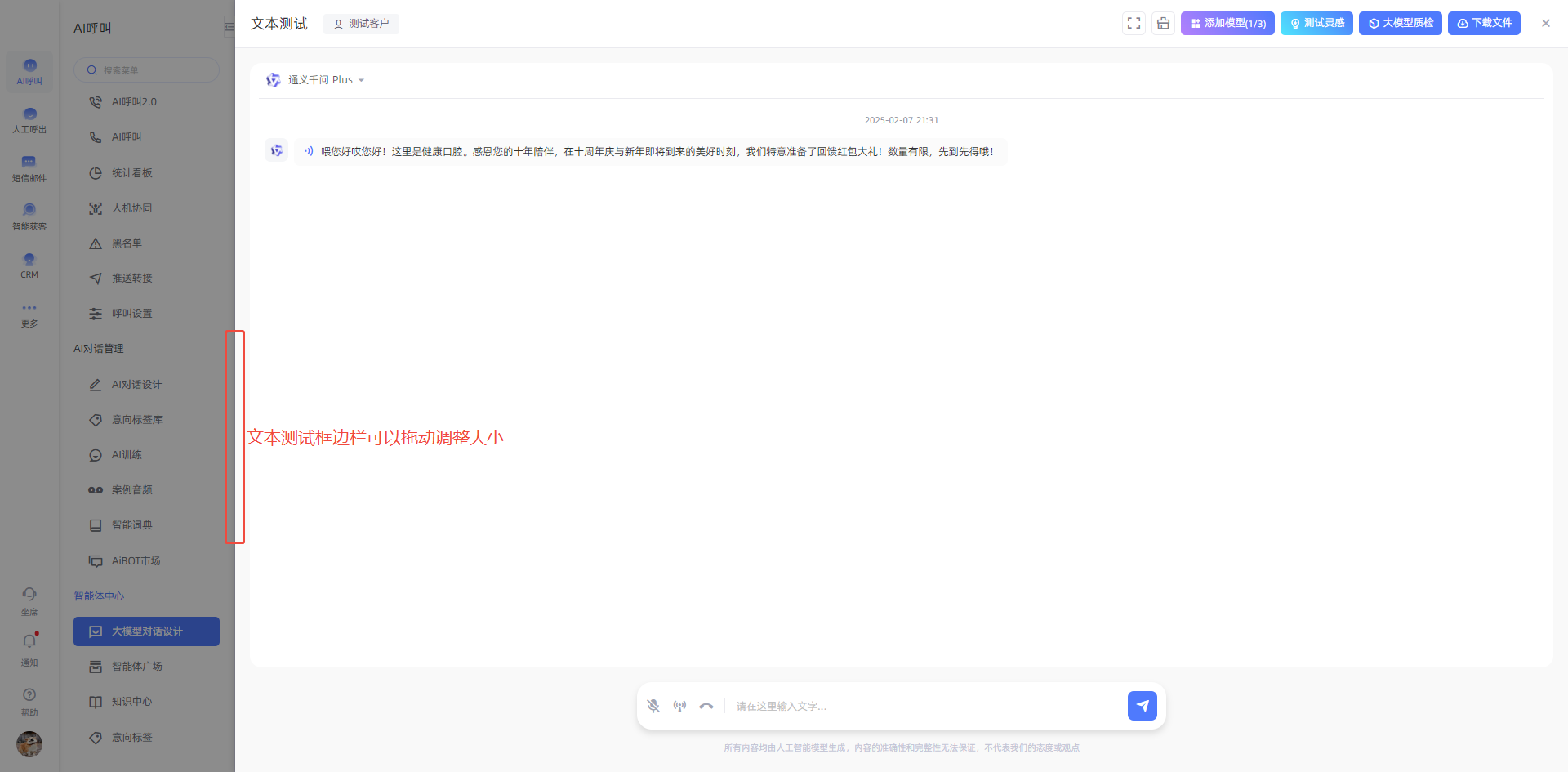Open the AI呼叫2.0 menu item
Viewport: 1568px width, 772px height.
(146, 102)
